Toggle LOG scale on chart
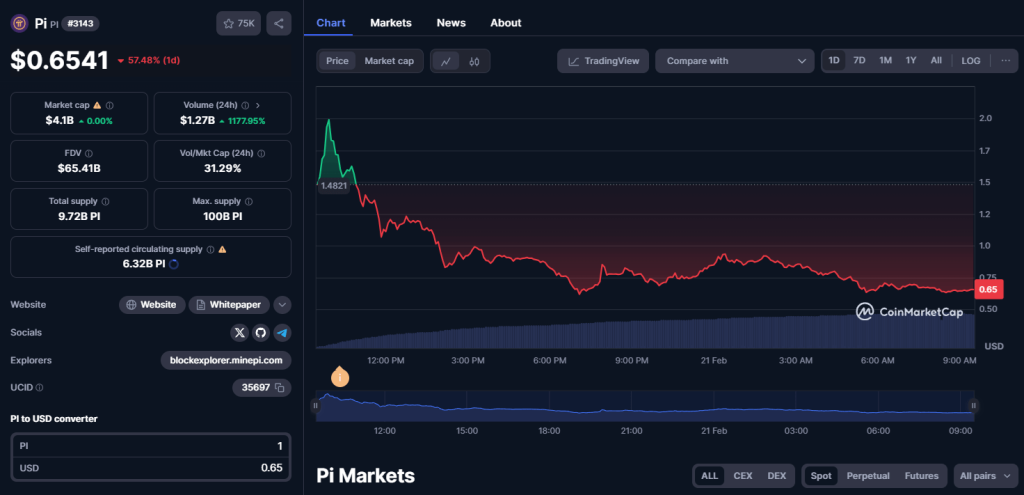Screen dimensions: 1024x495 [x=971, y=61]
